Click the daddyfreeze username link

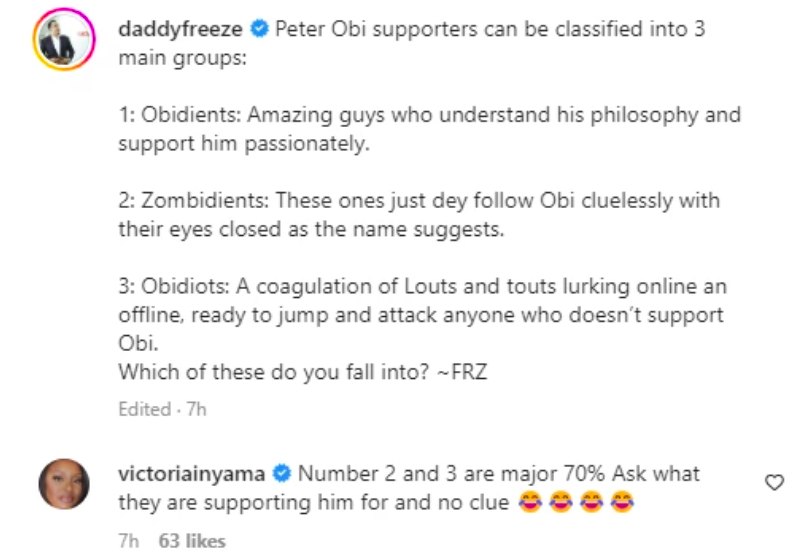pos(180,30)
